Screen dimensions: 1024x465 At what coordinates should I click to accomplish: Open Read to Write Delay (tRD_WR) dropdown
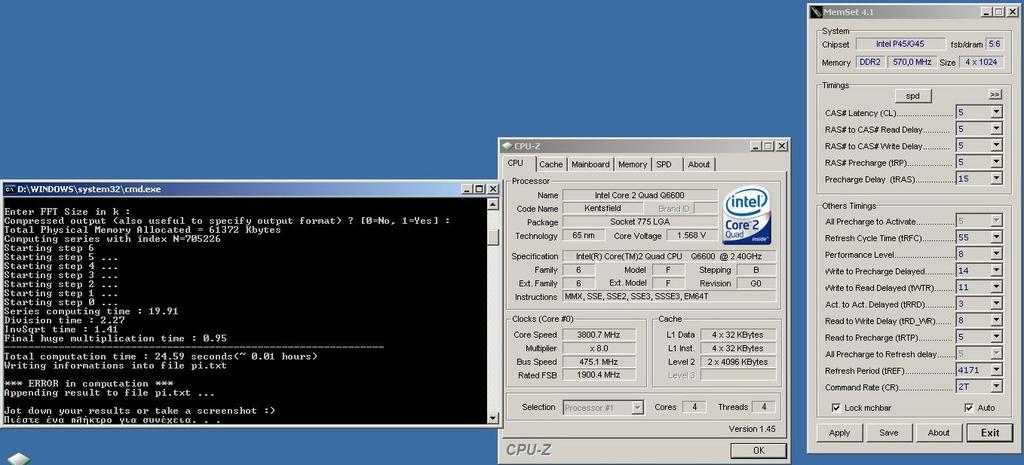point(996,321)
